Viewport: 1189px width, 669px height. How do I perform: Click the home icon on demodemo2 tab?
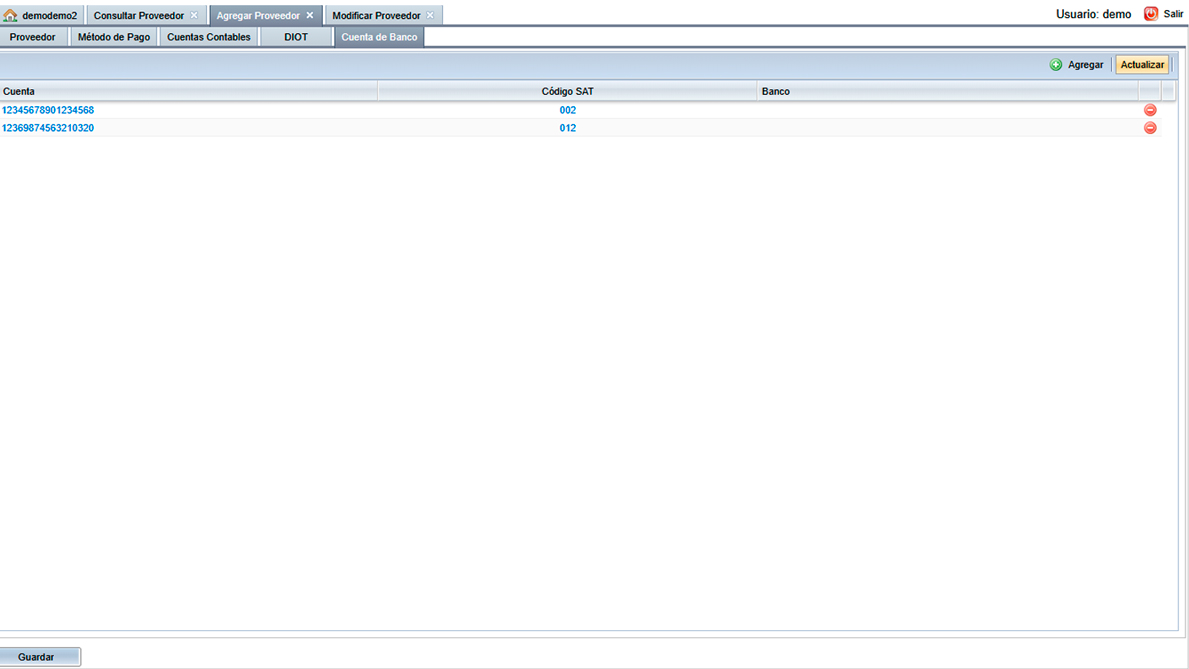tap(11, 16)
